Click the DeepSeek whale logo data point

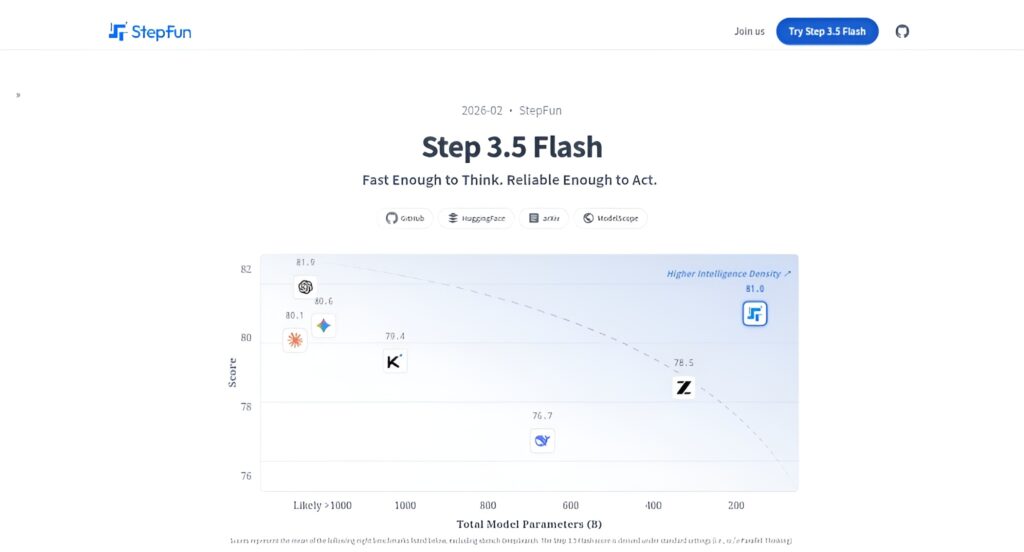(542, 440)
